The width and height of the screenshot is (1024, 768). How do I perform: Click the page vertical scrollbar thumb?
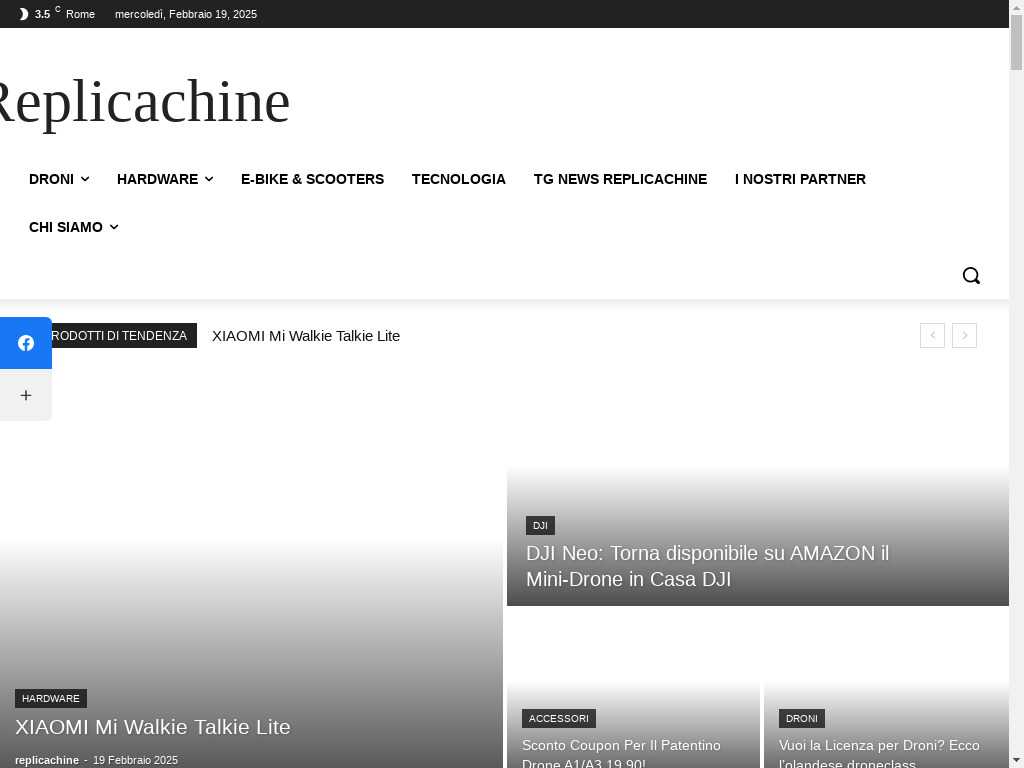[1016, 42]
